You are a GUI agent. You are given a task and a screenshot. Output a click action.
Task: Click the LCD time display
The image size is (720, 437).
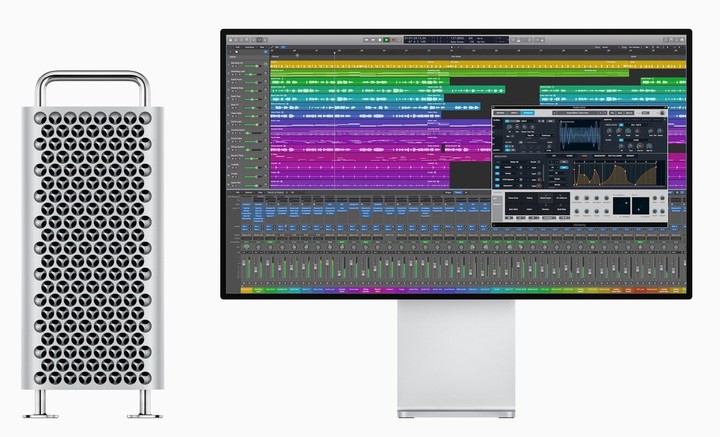coord(456,40)
